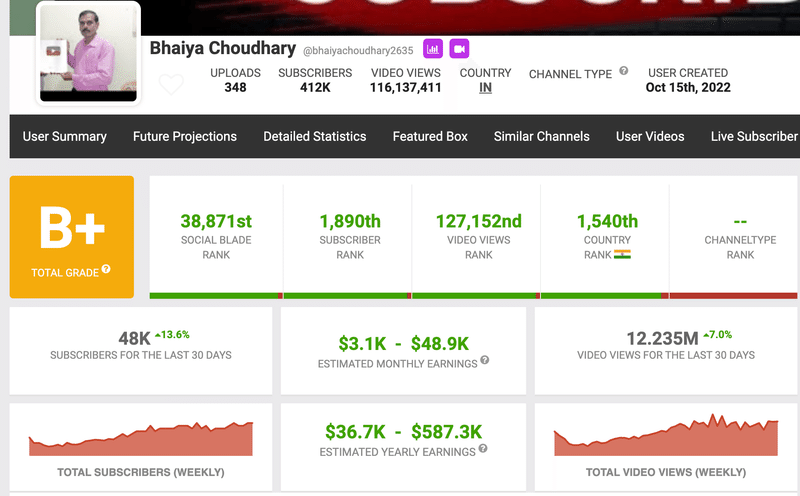The image size is (800, 496).
Task: Show info for Estimated Yearly Earnings
Action: (x=483, y=449)
